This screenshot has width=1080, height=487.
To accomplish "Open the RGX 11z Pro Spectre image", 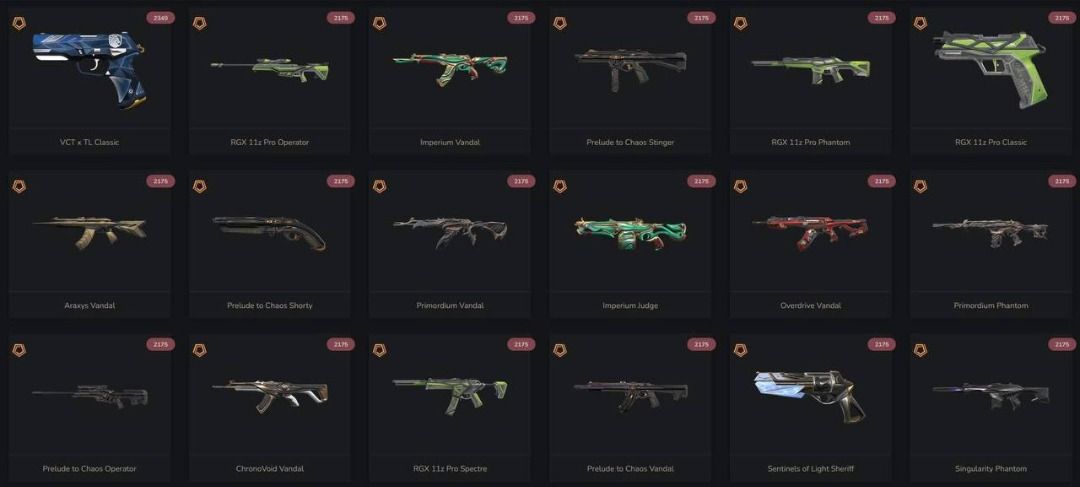I will 450,395.
